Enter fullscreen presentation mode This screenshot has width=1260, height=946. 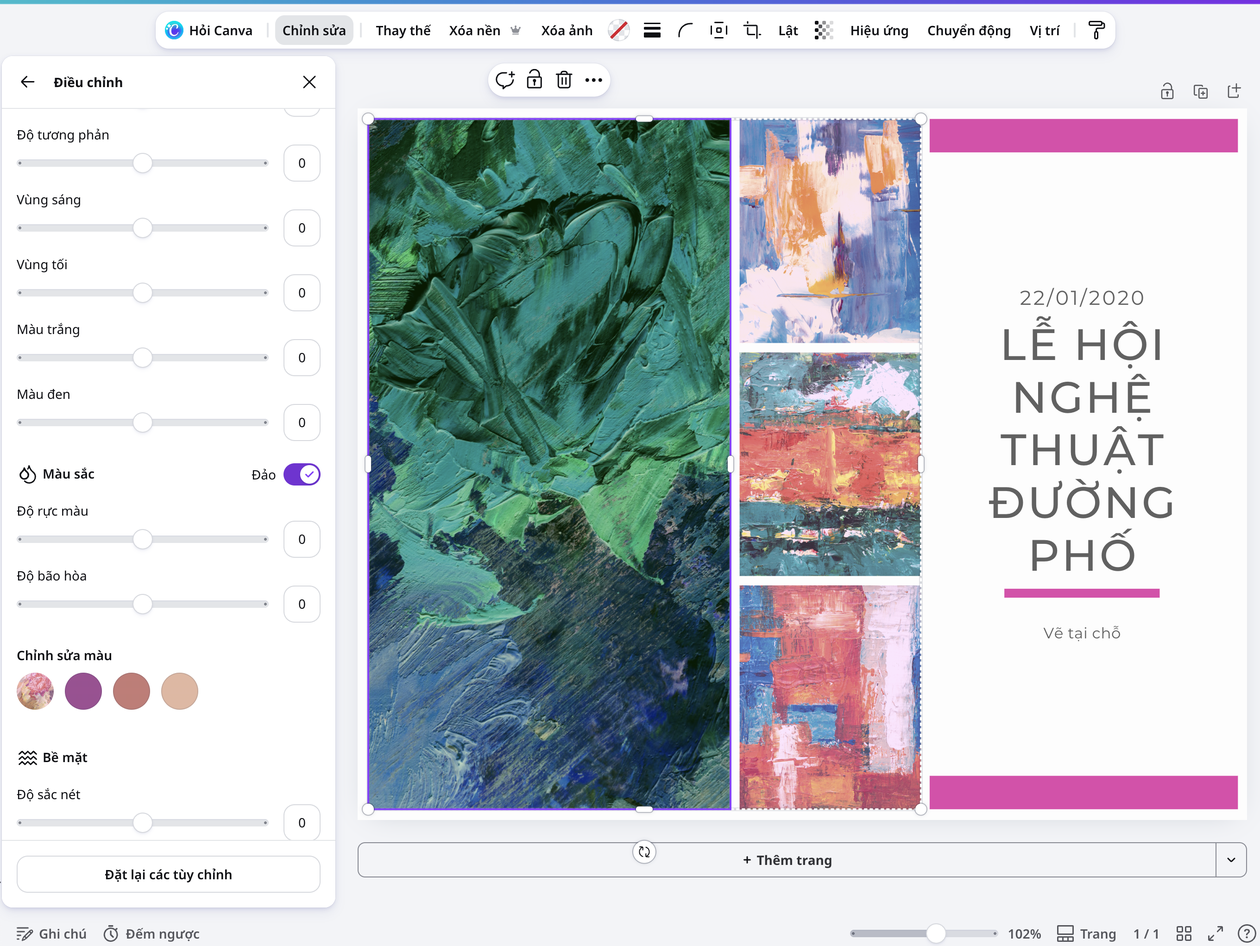[1216, 934]
